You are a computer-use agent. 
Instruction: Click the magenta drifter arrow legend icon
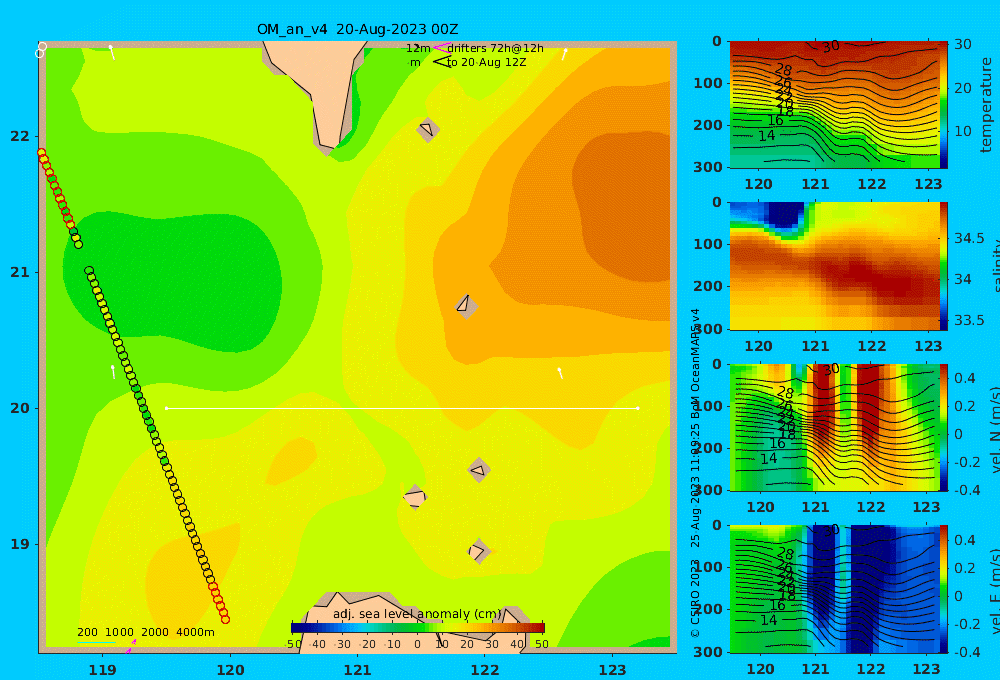441,48
